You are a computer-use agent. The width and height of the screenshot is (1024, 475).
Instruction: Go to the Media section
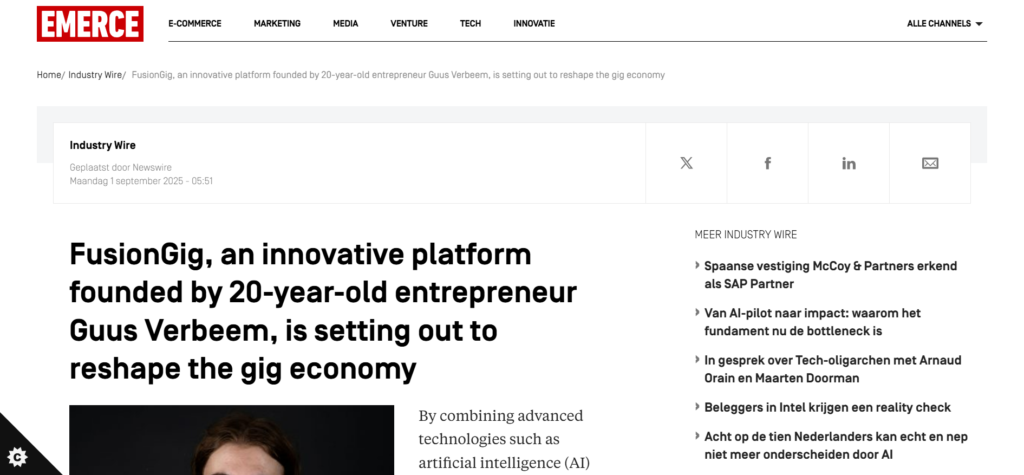point(345,23)
